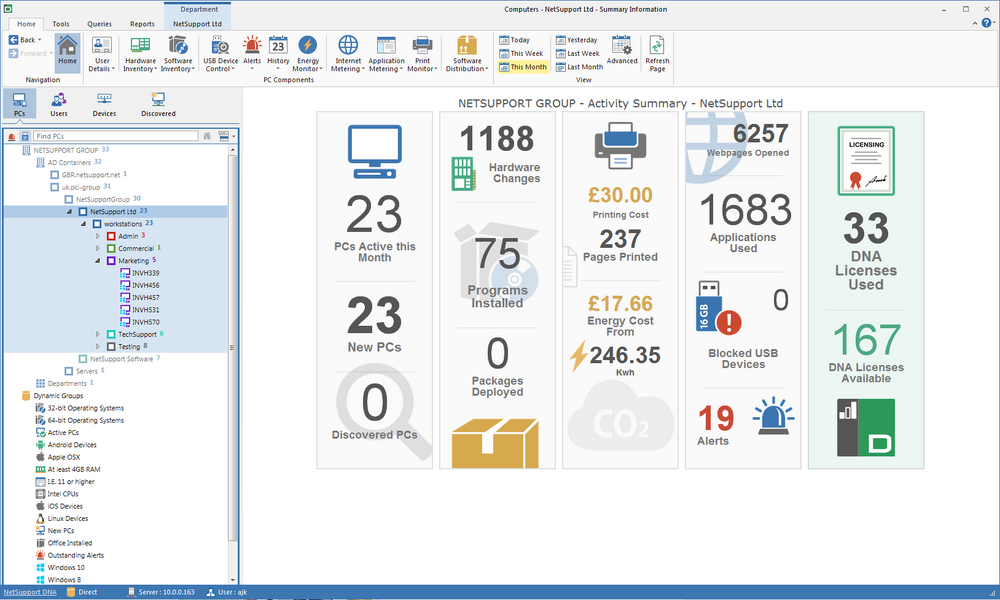The image size is (1000, 600).
Task: Set the view period to Today
Action: (x=515, y=40)
